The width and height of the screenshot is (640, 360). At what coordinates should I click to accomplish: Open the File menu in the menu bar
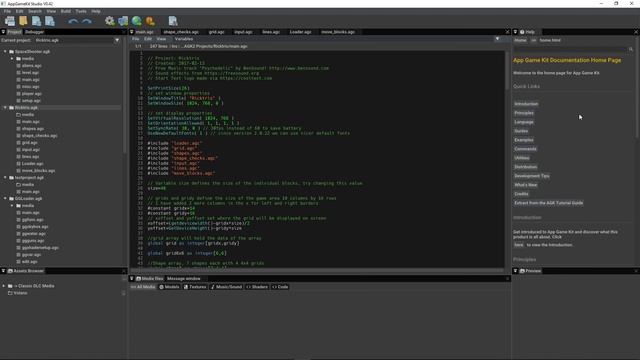[7, 11]
